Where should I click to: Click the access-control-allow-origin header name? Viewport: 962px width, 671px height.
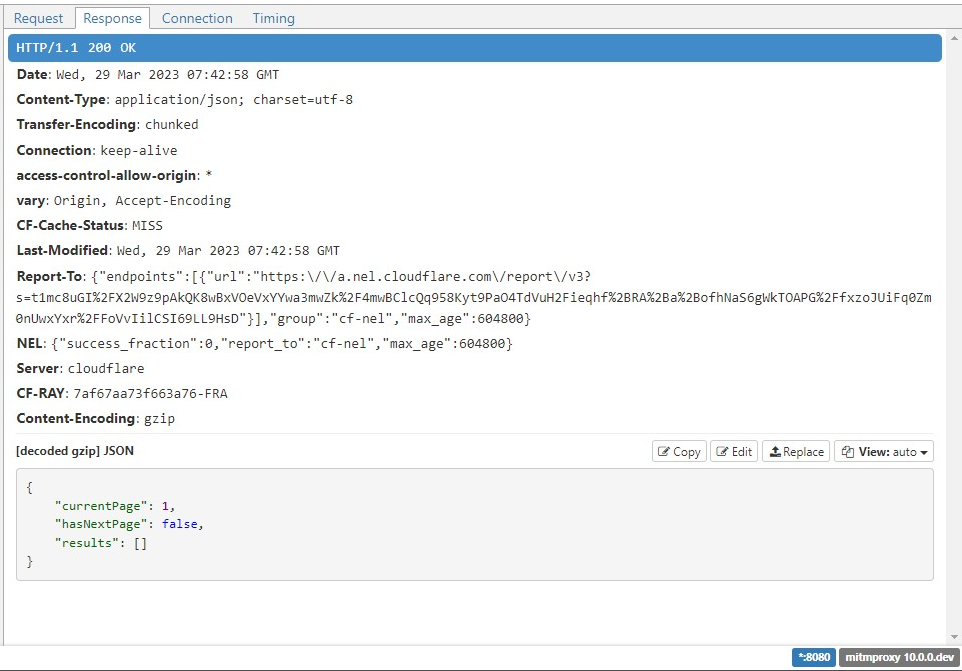106,175
